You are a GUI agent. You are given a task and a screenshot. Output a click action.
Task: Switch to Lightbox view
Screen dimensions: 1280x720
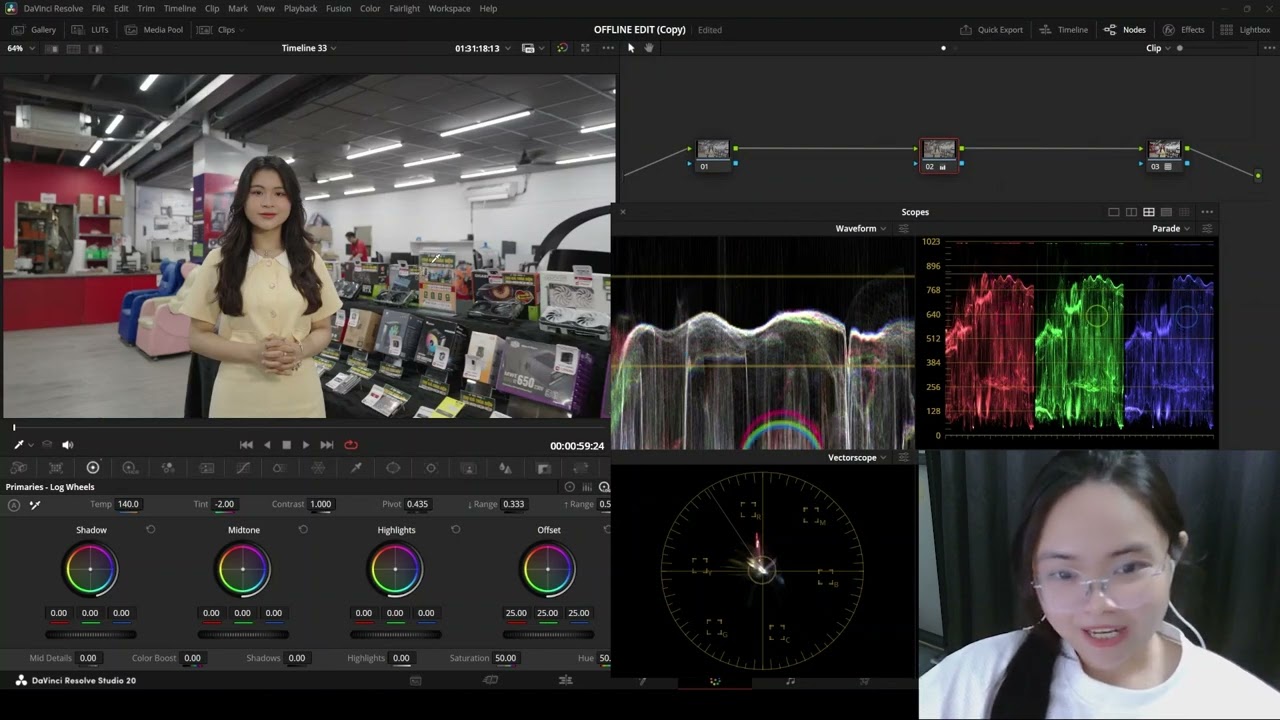[1245, 30]
